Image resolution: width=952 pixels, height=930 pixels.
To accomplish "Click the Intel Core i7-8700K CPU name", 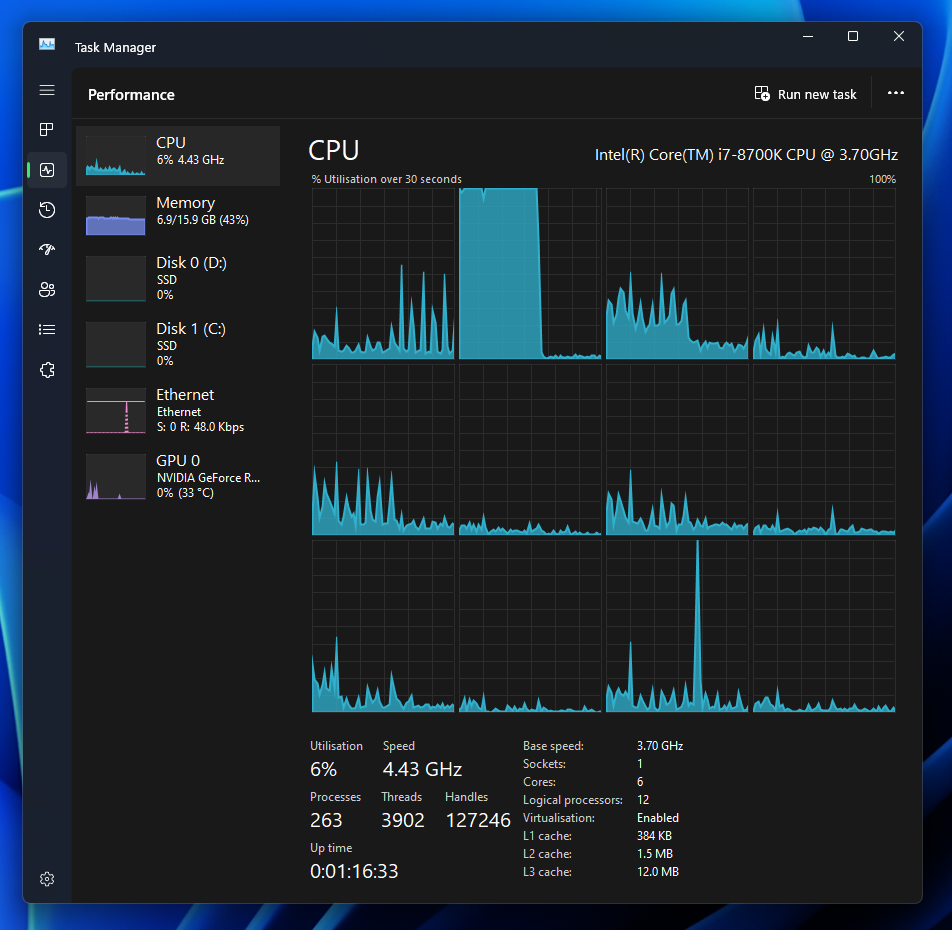I will point(746,155).
